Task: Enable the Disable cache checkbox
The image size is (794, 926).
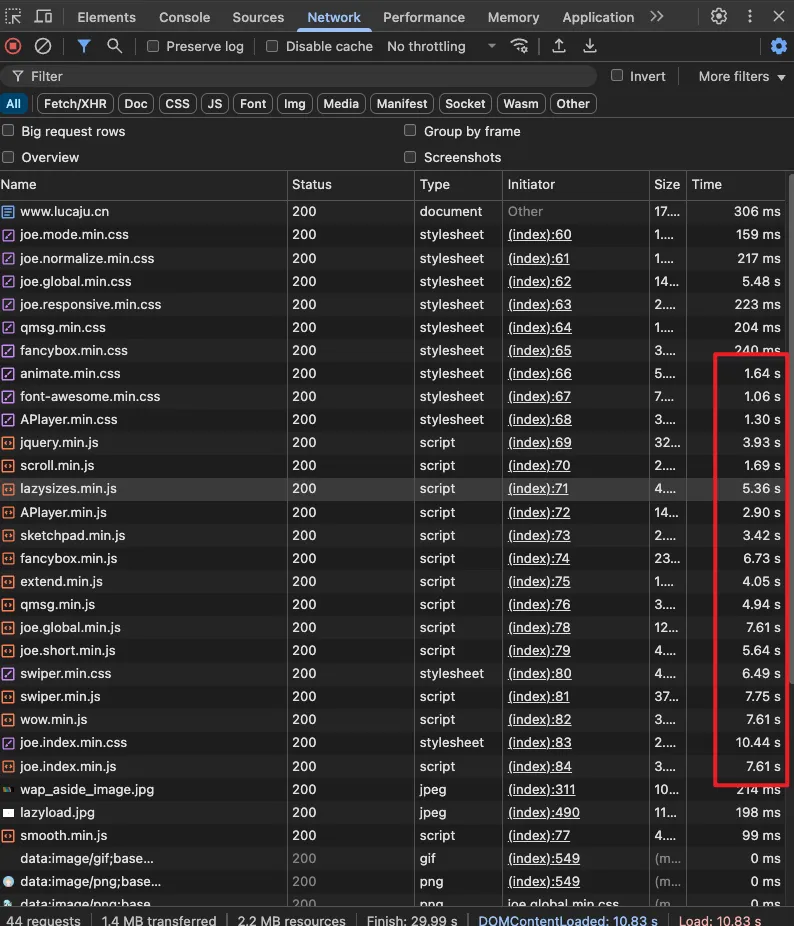Action: [x=272, y=46]
